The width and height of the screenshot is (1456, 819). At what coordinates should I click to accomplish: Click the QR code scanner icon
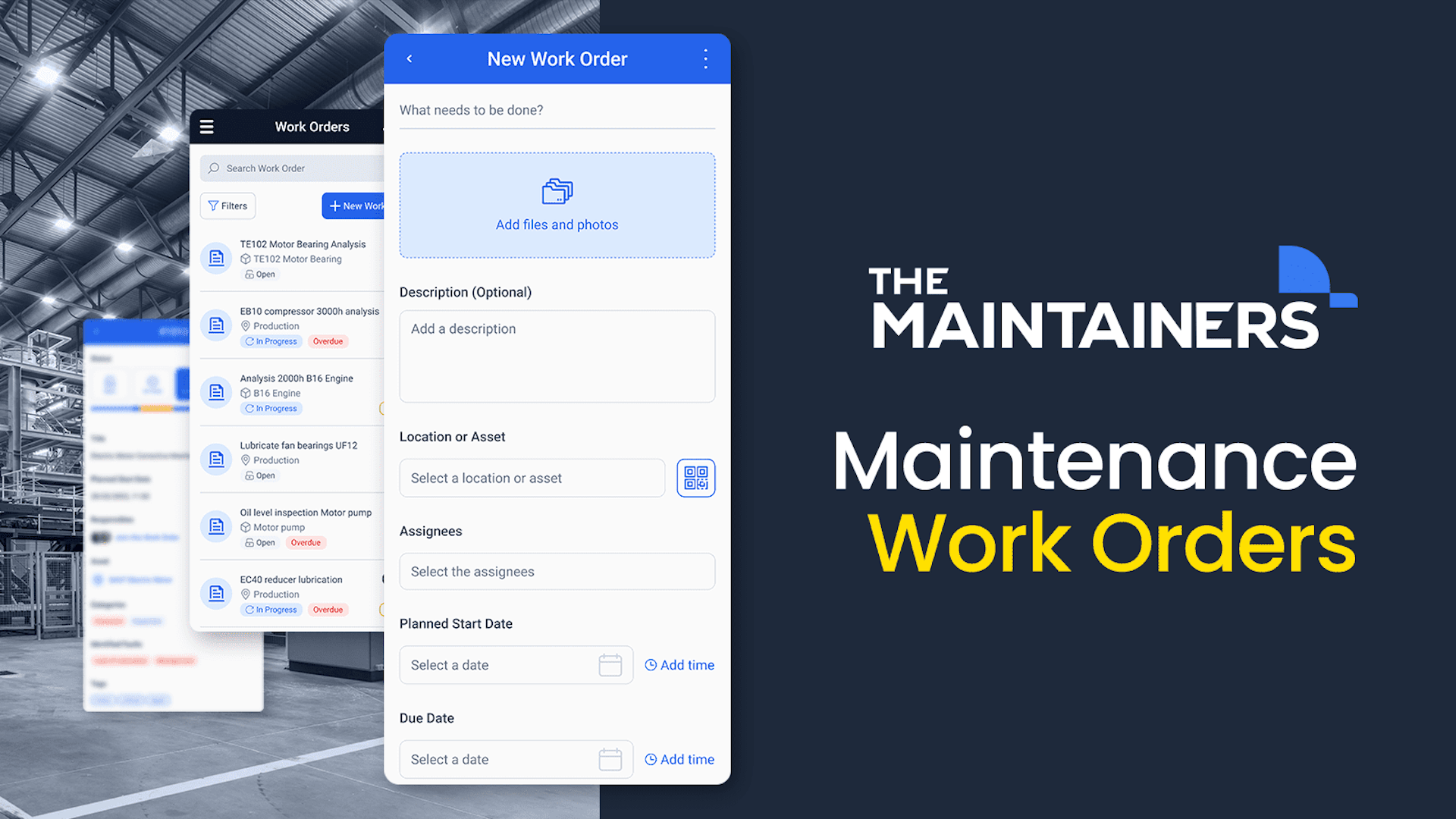tap(693, 477)
